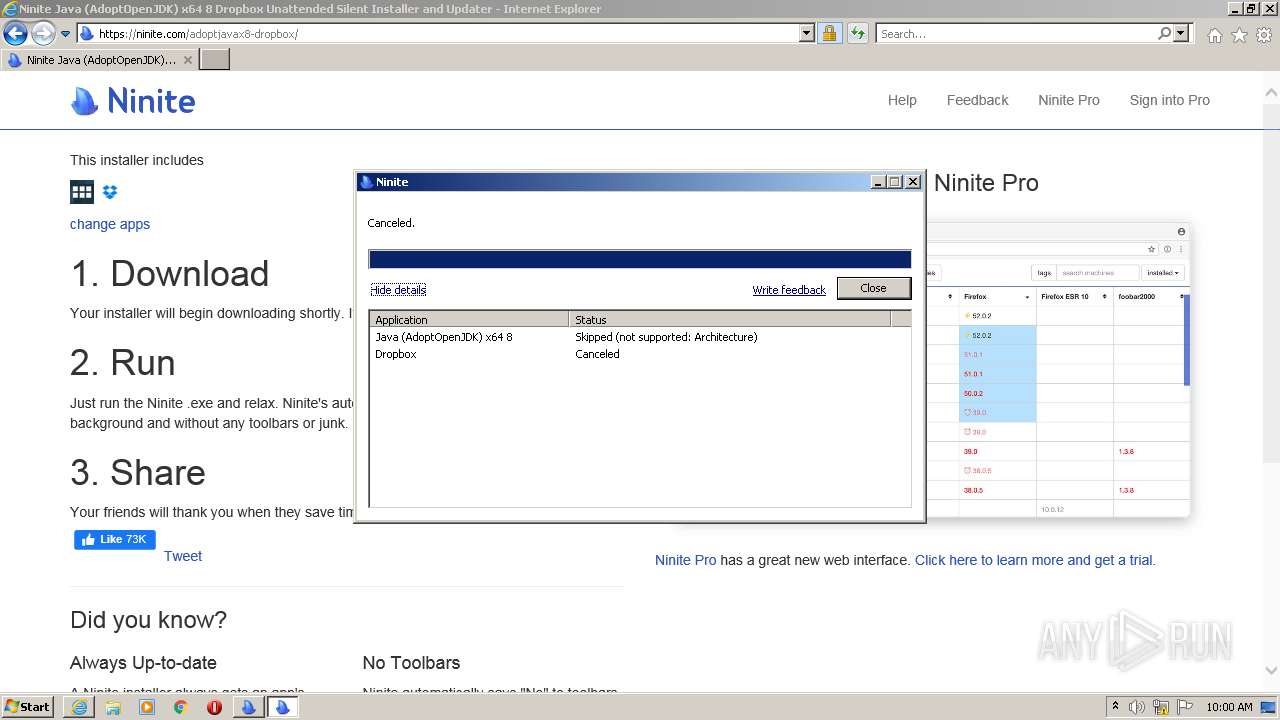
Task: Sort by the Application column header
Action: [469, 320]
